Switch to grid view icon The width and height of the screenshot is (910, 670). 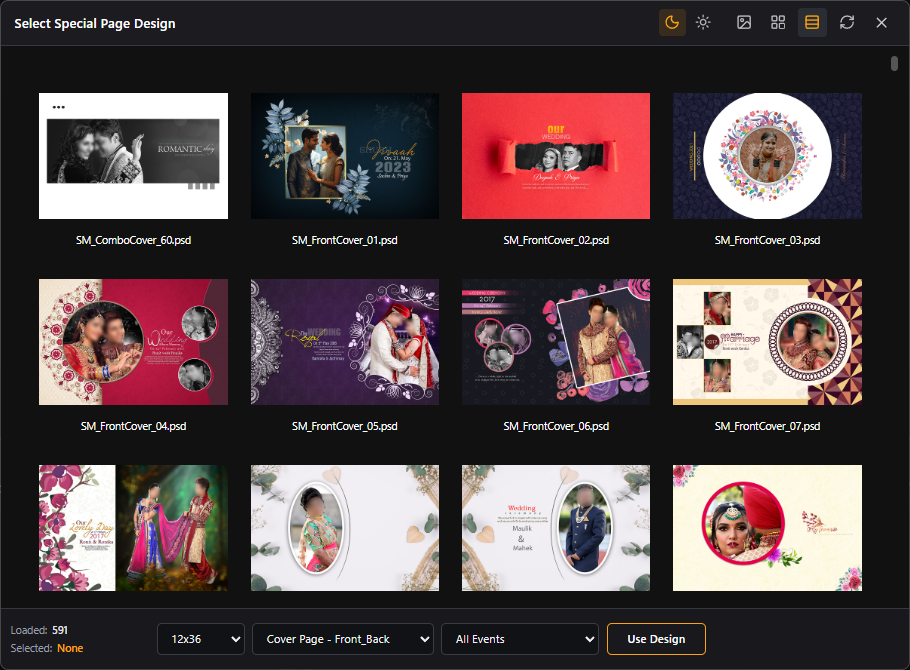778,23
